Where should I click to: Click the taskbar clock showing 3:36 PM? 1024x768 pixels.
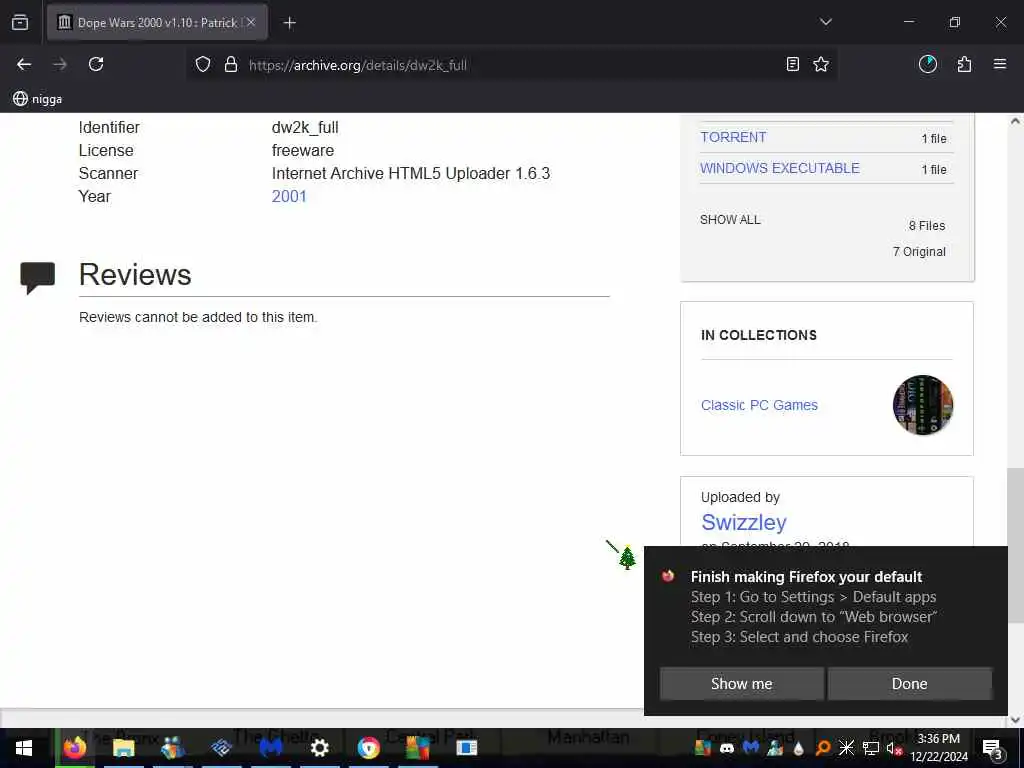939,748
